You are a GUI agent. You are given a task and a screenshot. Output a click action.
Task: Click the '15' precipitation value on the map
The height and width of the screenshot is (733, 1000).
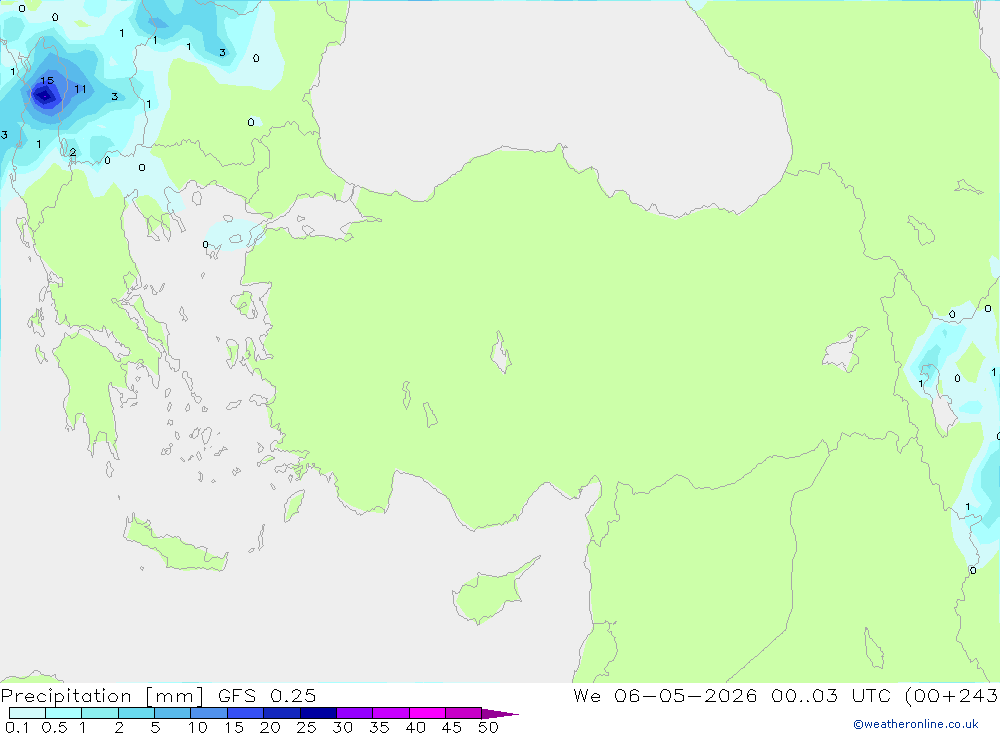coord(47,80)
